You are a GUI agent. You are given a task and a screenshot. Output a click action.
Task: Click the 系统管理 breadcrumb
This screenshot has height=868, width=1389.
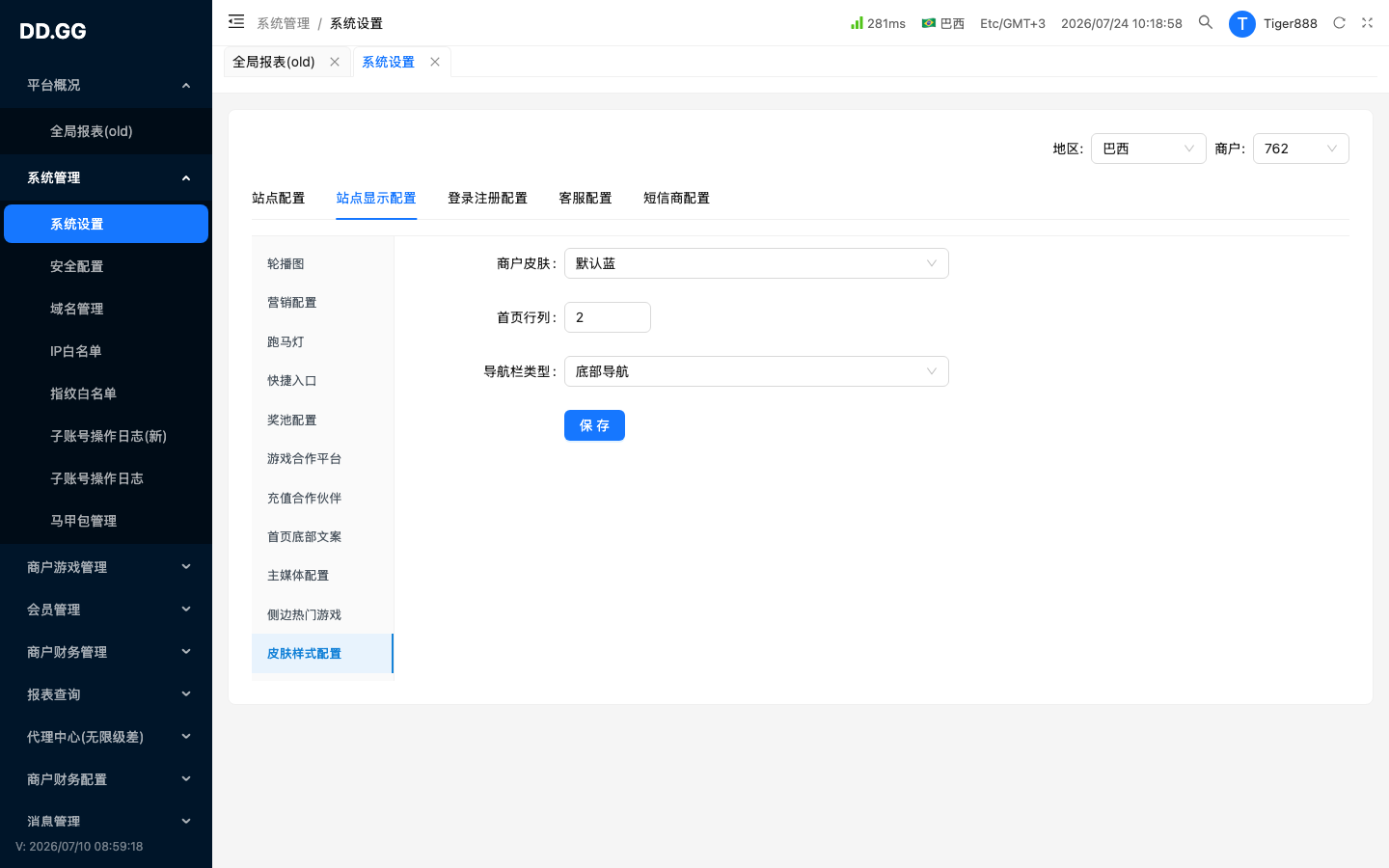click(284, 23)
